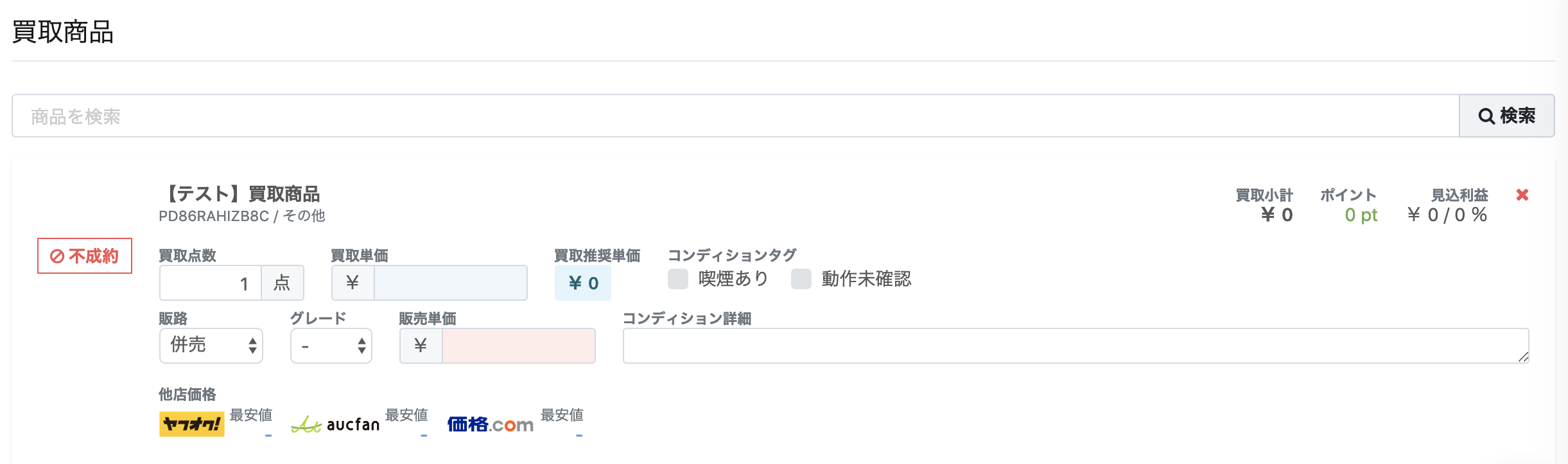Click the 不成約 button

coord(85,256)
